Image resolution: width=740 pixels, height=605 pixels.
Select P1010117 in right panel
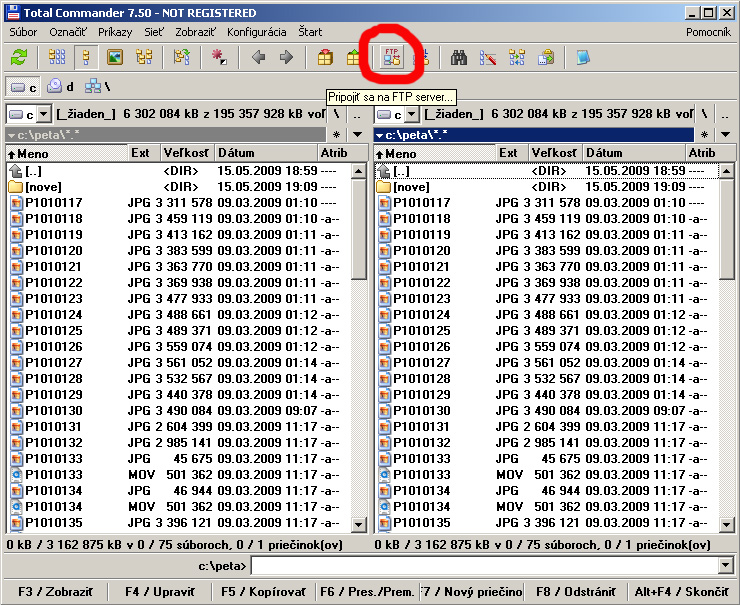547,203
